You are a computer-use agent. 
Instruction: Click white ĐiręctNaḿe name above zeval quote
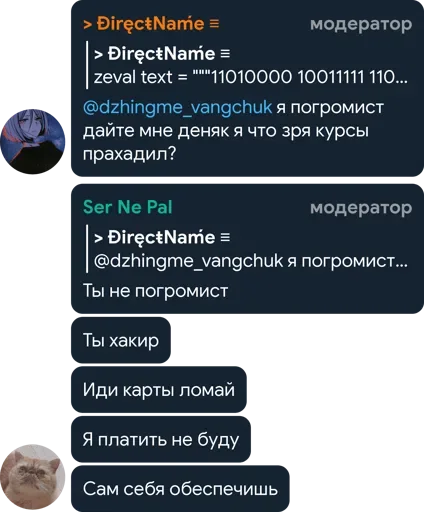(162, 54)
